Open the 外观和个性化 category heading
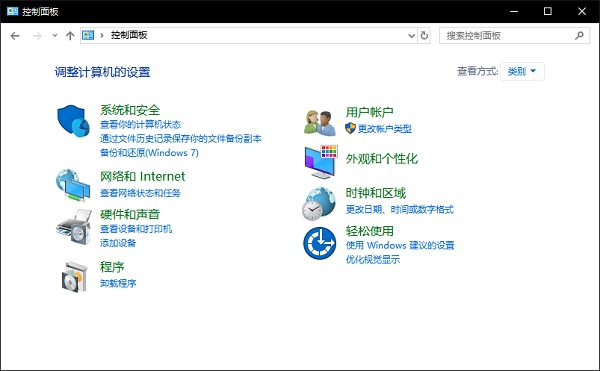600x371 pixels. 382,159
